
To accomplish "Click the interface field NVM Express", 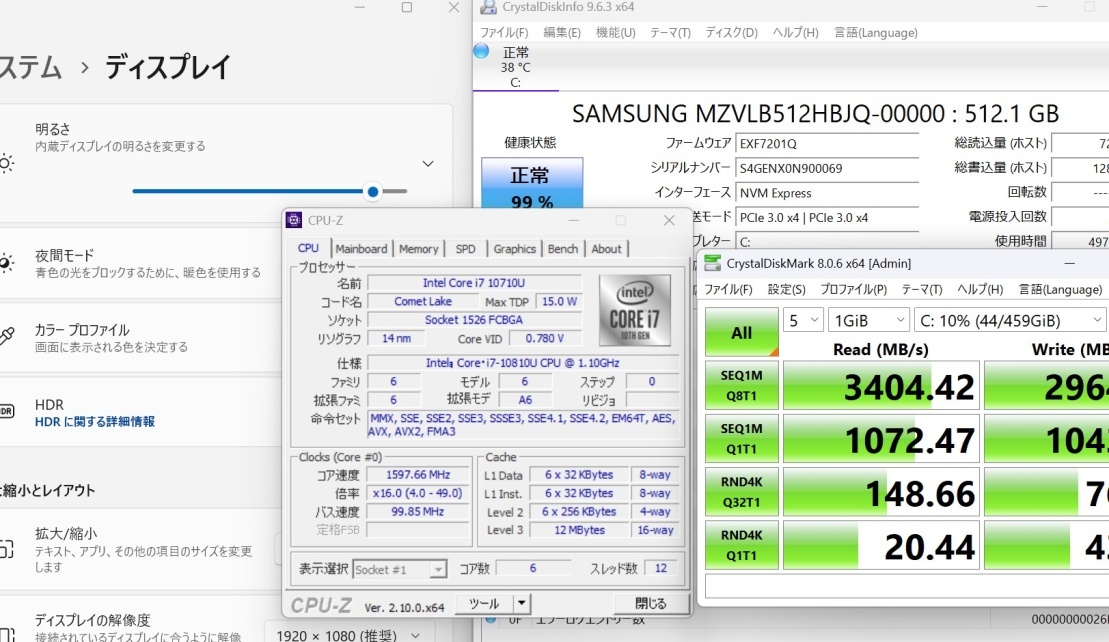I will (827, 193).
